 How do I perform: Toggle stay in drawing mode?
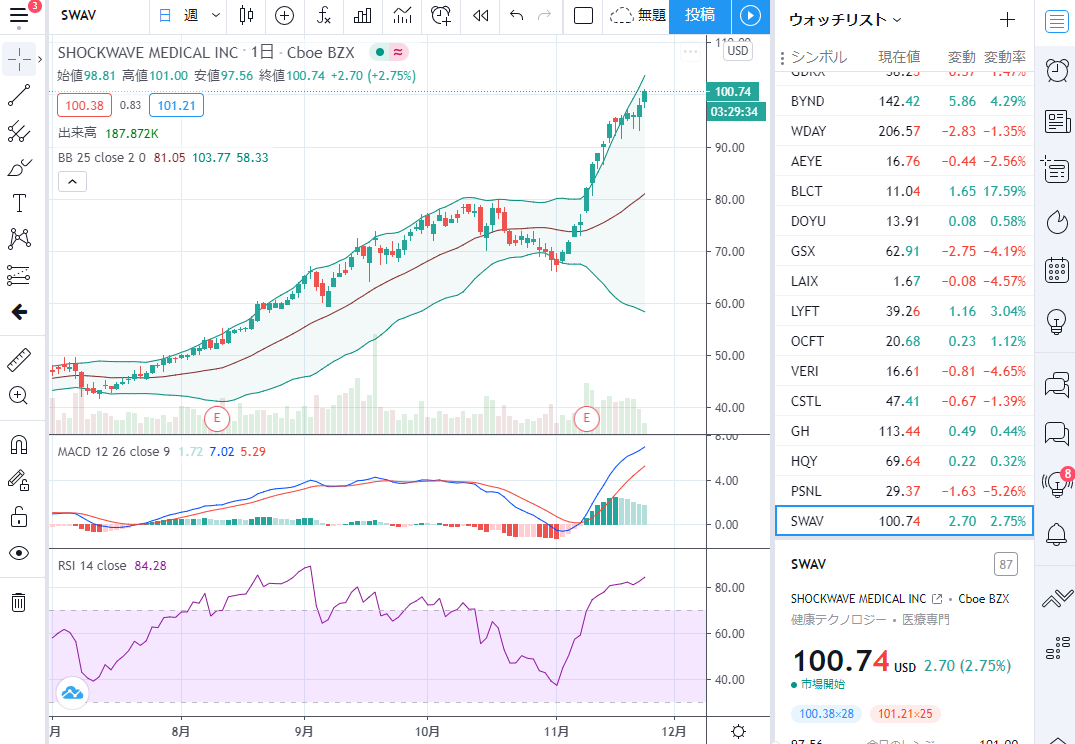(19, 481)
